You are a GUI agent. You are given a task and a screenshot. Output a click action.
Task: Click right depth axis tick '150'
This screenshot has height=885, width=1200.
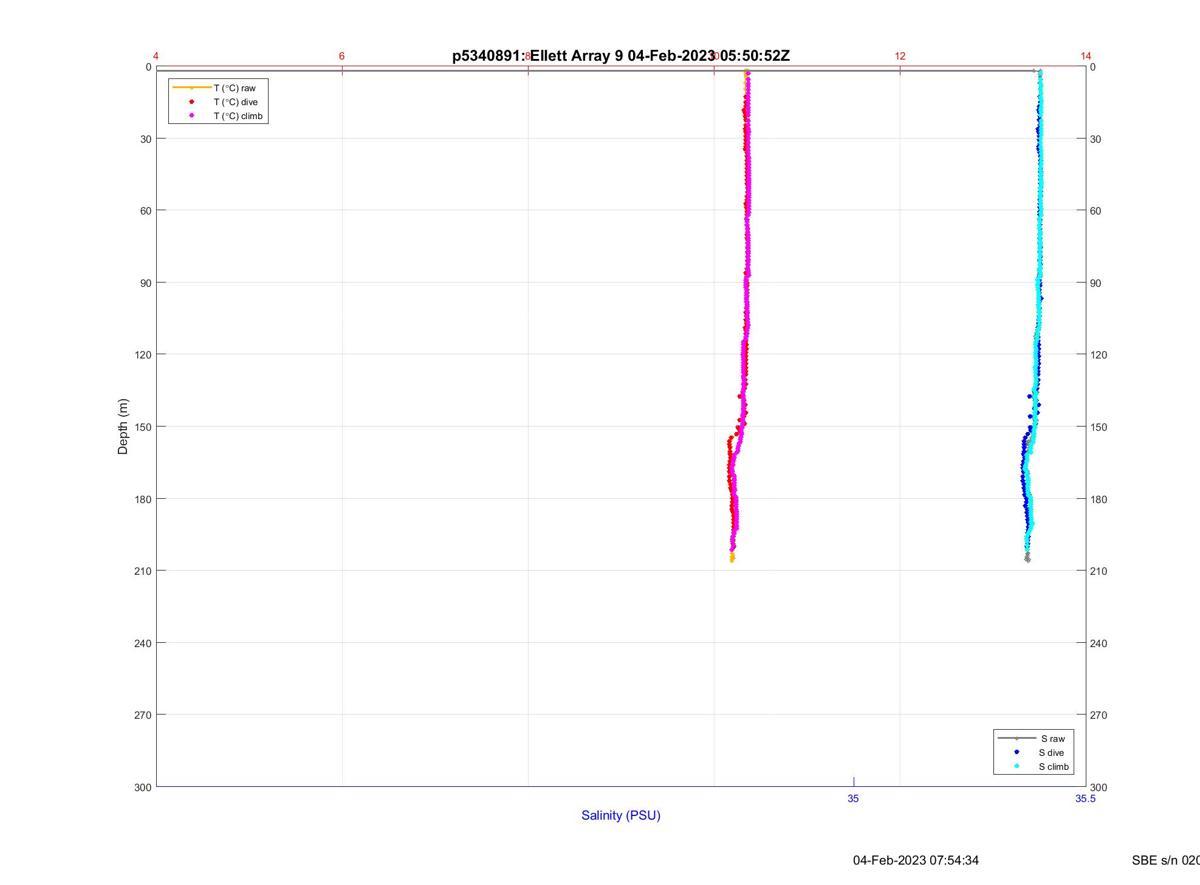[1099, 427]
